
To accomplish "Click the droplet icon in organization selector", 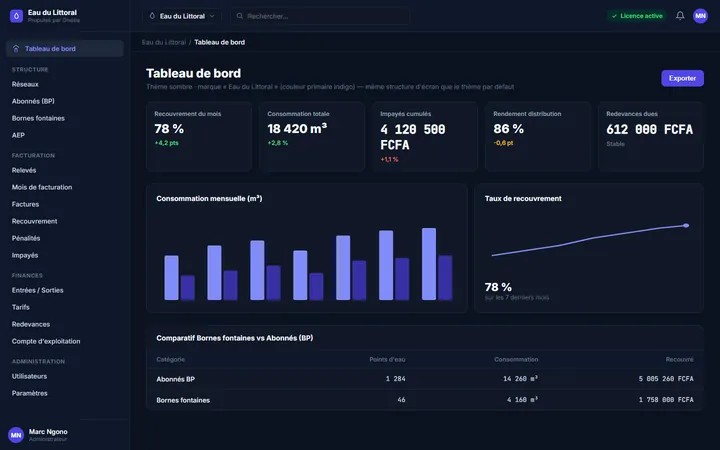I will coord(152,16).
